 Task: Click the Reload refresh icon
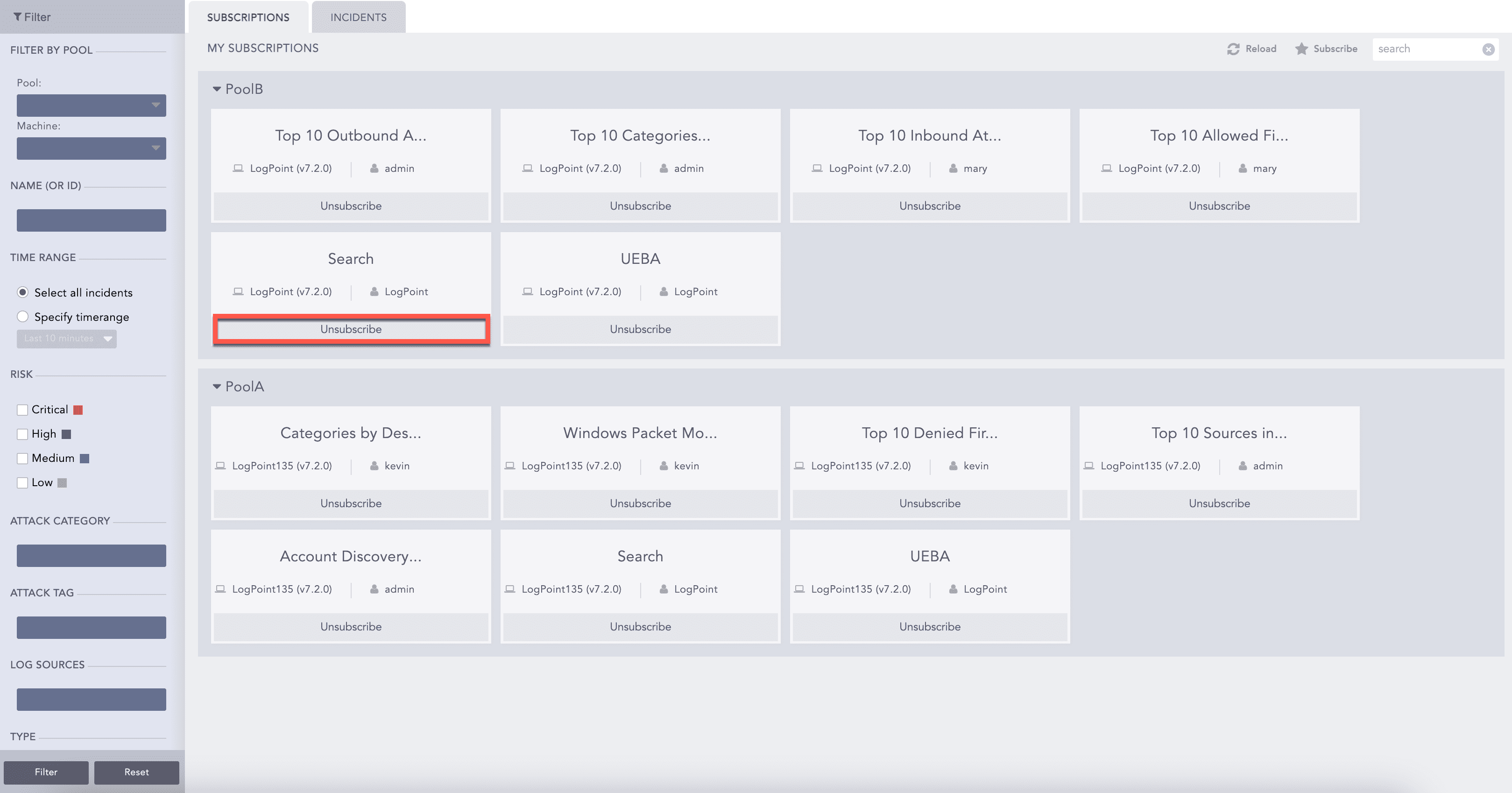click(x=1233, y=49)
